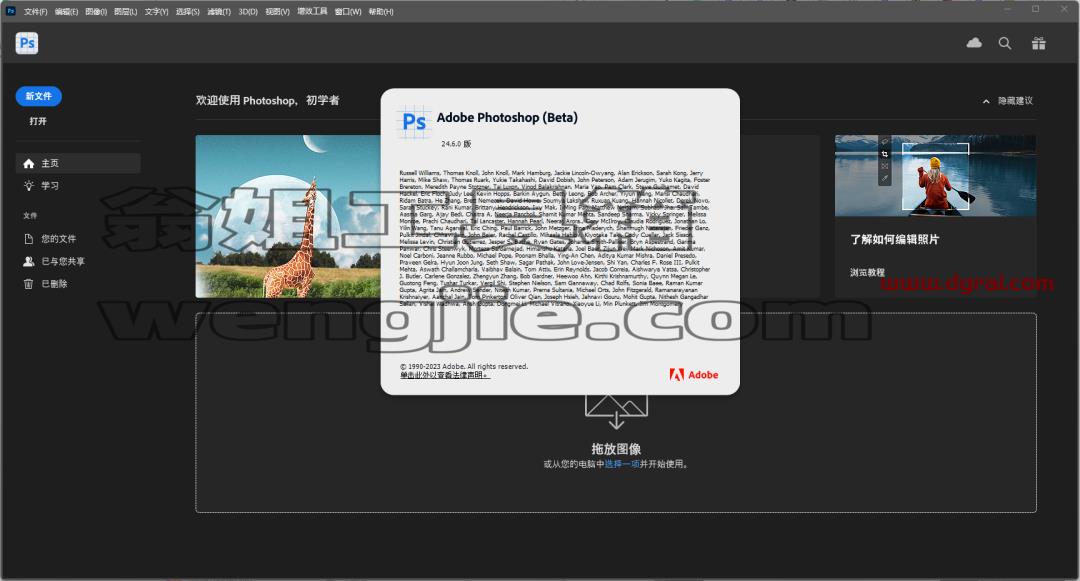
Task: Click the 新文件 button
Action: click(x=39, y=96)
